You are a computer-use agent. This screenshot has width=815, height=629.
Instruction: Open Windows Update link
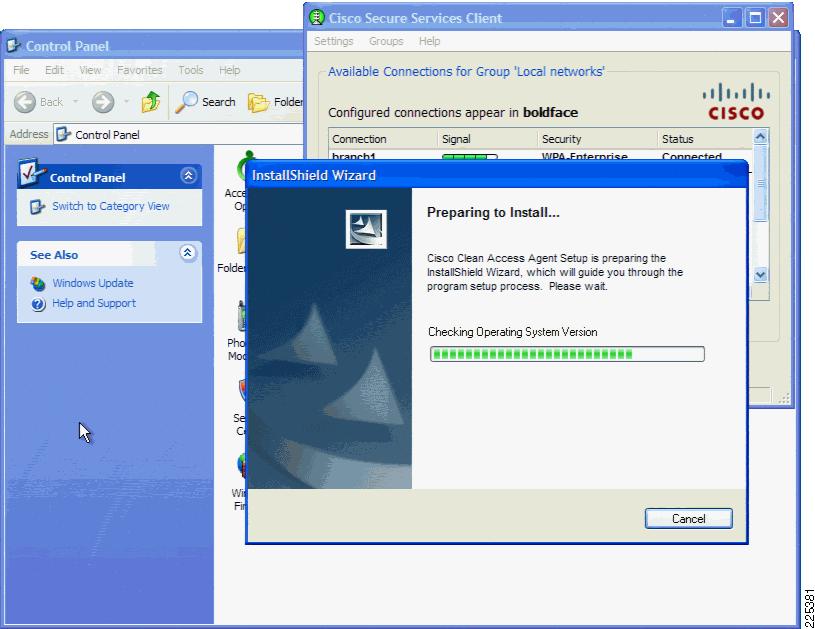93,283
